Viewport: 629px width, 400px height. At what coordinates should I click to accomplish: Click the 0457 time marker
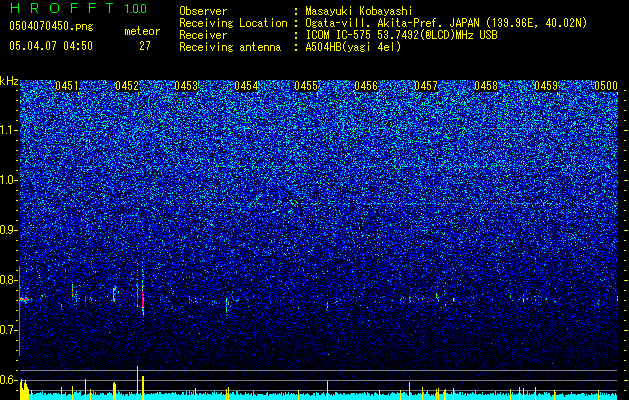(426, 86)
